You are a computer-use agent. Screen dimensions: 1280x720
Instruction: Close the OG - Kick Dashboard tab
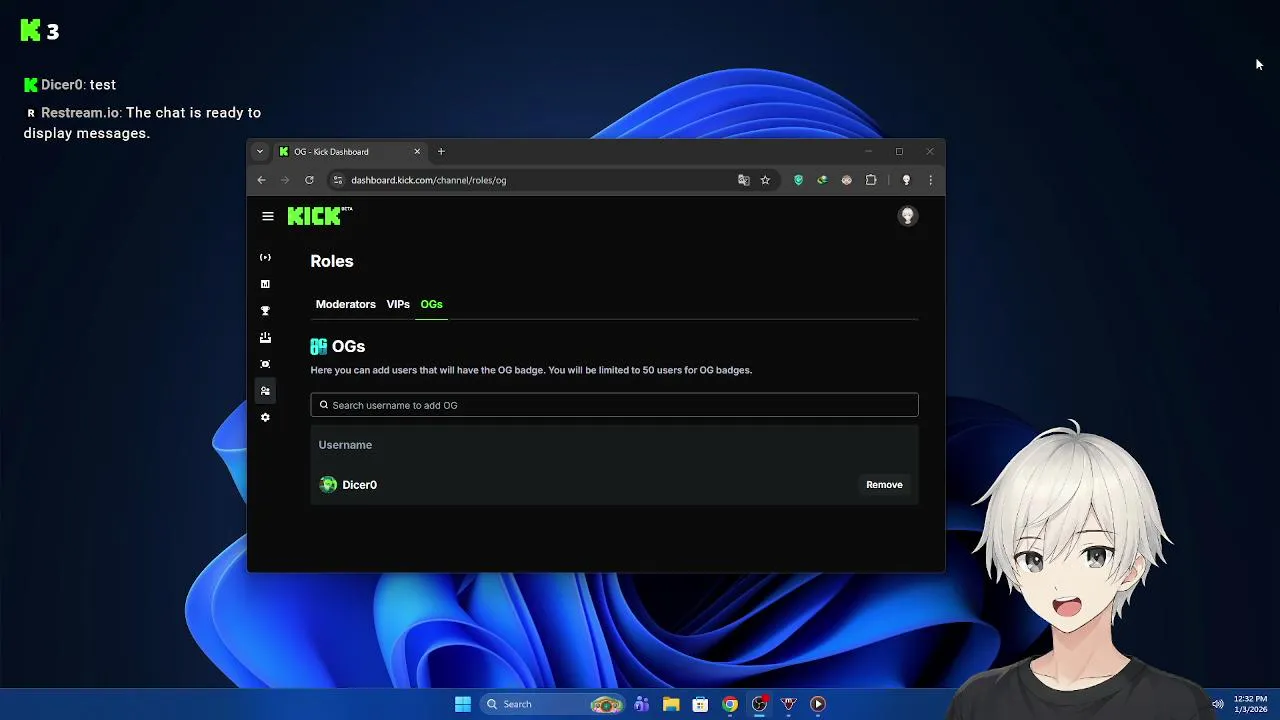[417, 152]
